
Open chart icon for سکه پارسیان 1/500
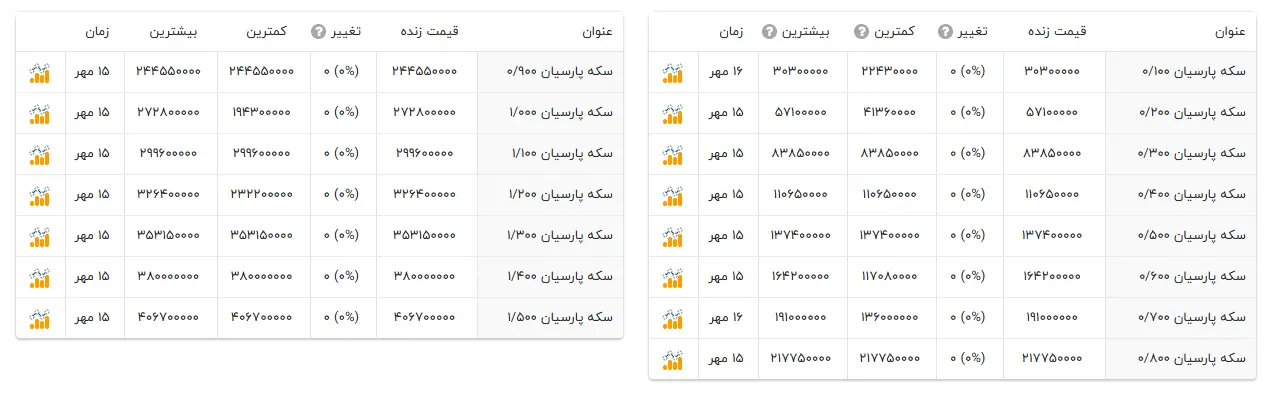pos(40,319)
